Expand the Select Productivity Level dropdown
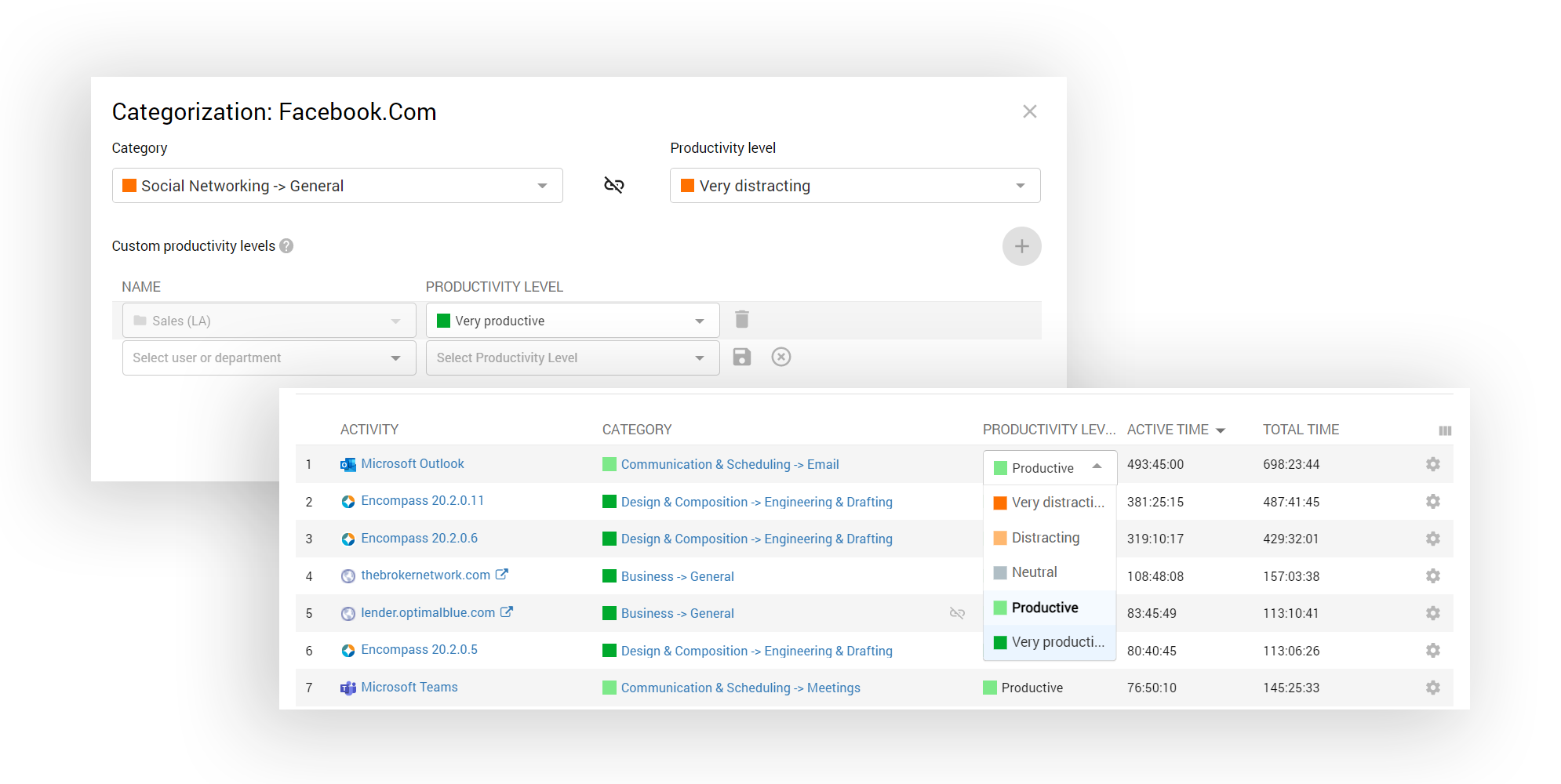 tap(572, 358)
